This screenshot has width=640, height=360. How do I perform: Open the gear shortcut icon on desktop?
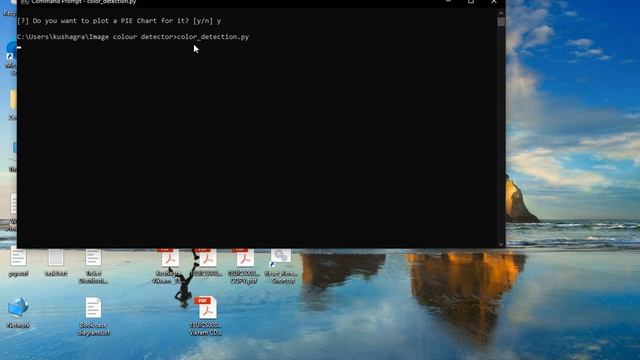282,265
